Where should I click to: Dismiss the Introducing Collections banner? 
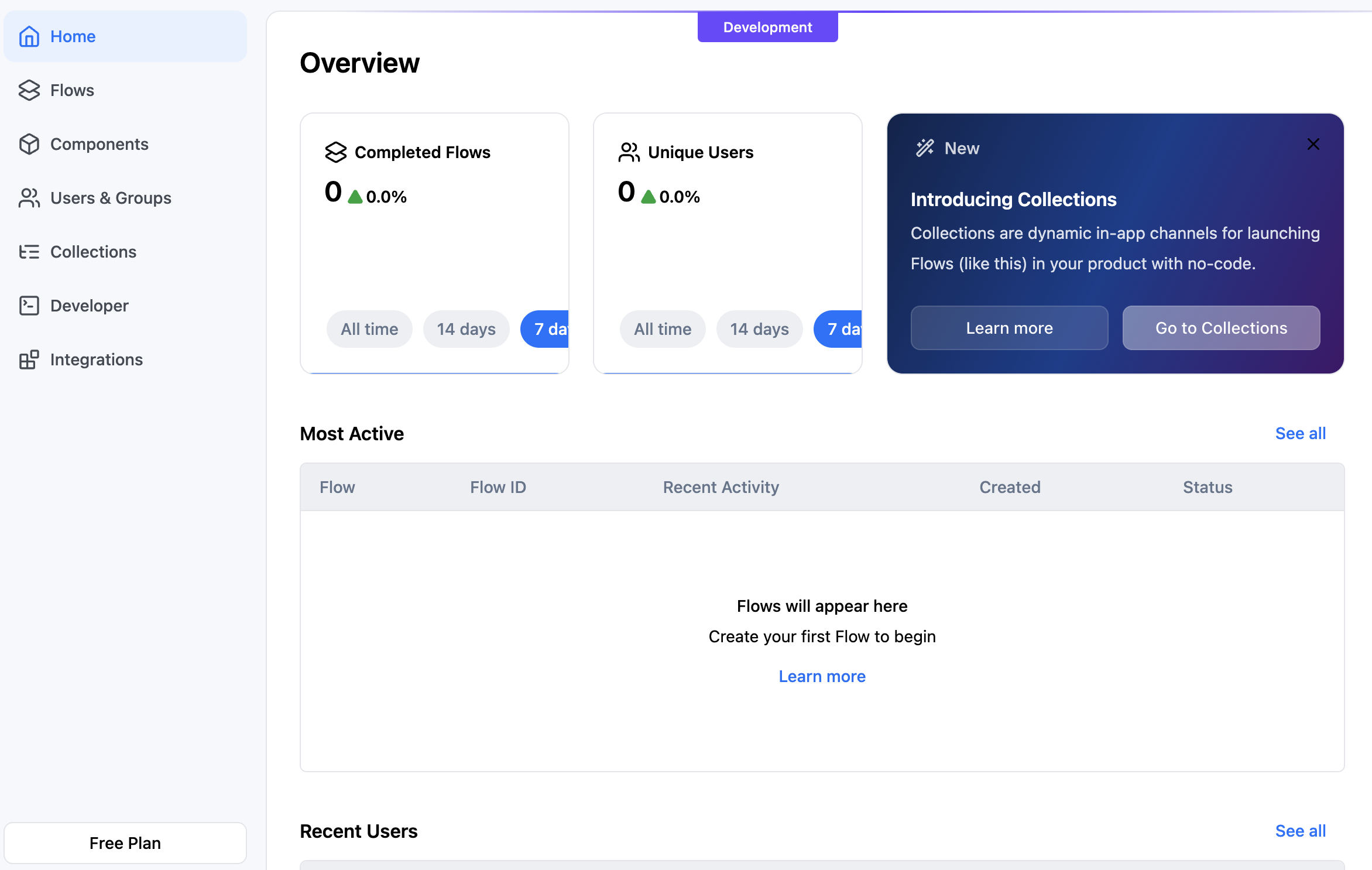(1313, 144)
